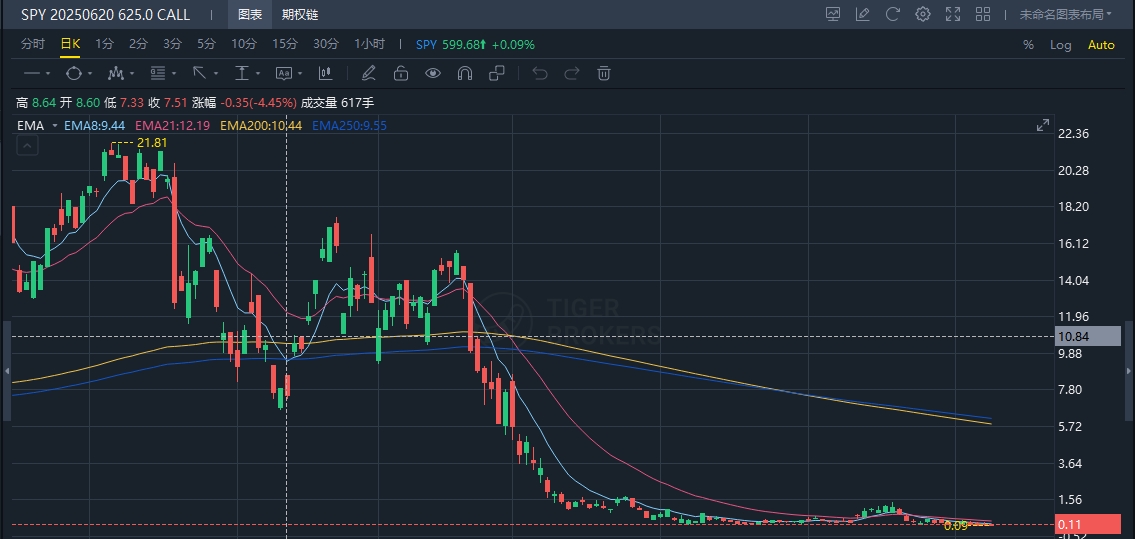Maximize chart pane with expand arrows
The height and width of the screenshot is (539, 1135).
[x=1042, y=125]
